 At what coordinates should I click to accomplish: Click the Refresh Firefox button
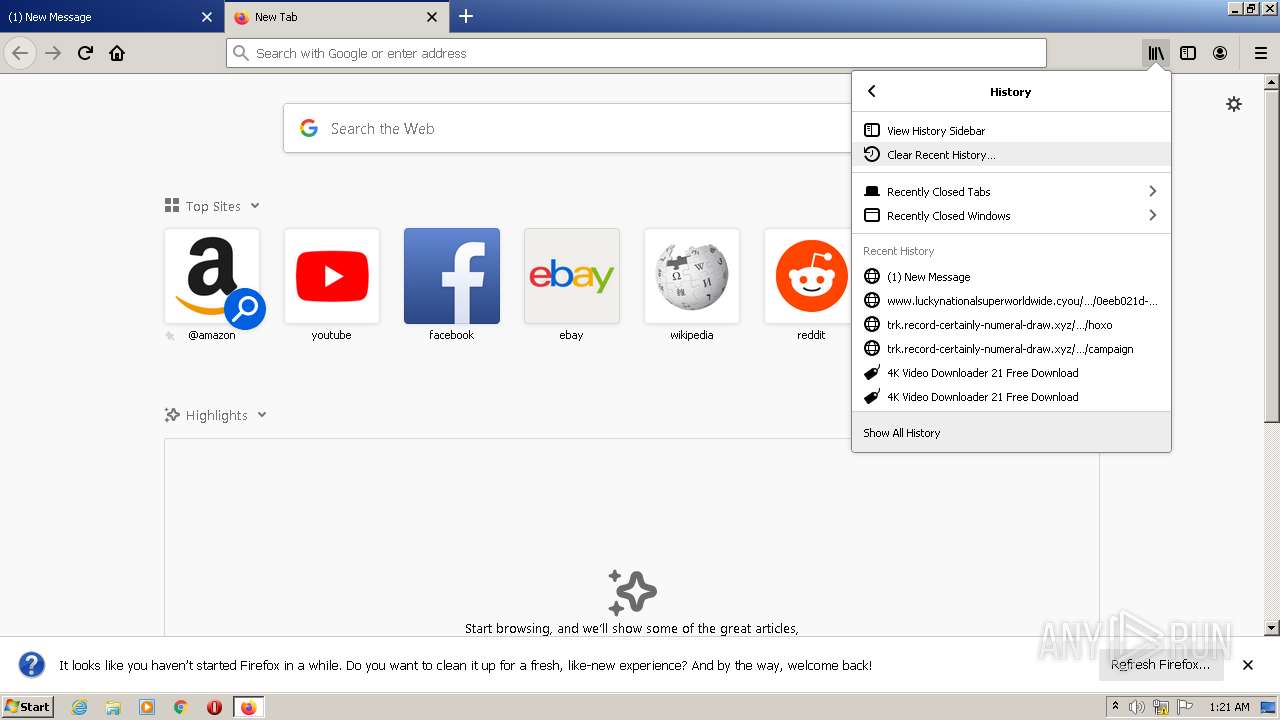point(1160,665)
